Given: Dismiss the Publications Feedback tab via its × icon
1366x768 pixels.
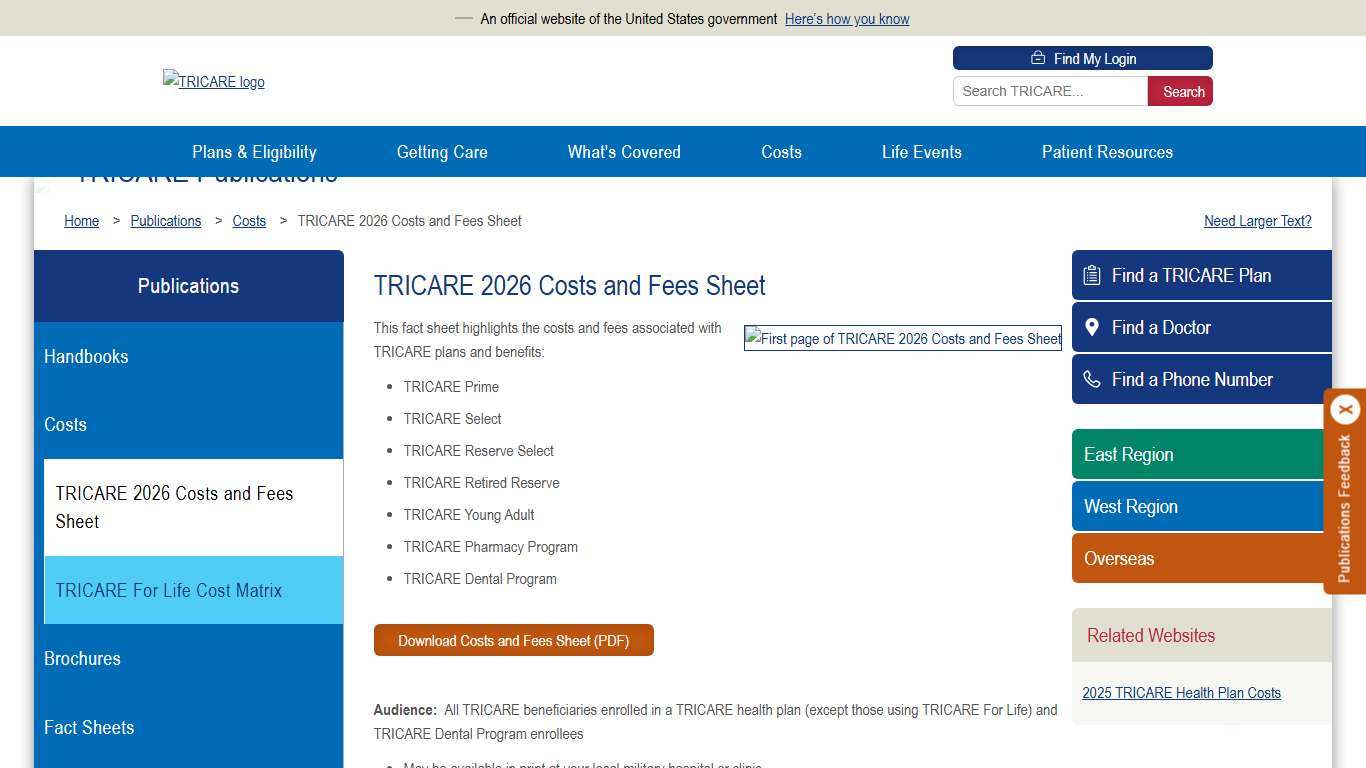Looking at the screenshot, I should point(1345,409).
